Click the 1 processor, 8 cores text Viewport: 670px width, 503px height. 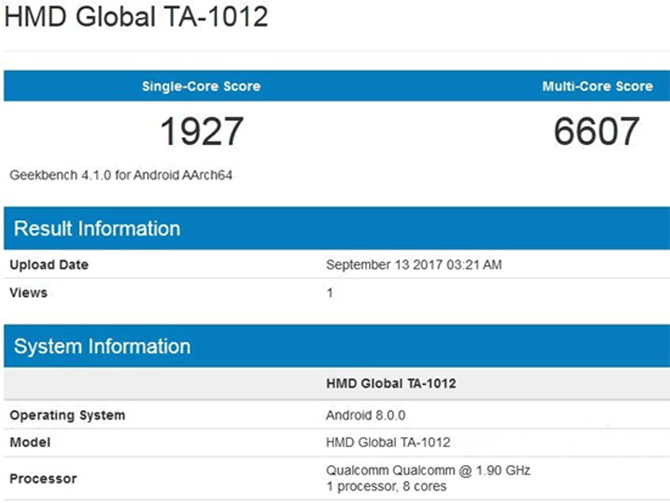(386, 486)
